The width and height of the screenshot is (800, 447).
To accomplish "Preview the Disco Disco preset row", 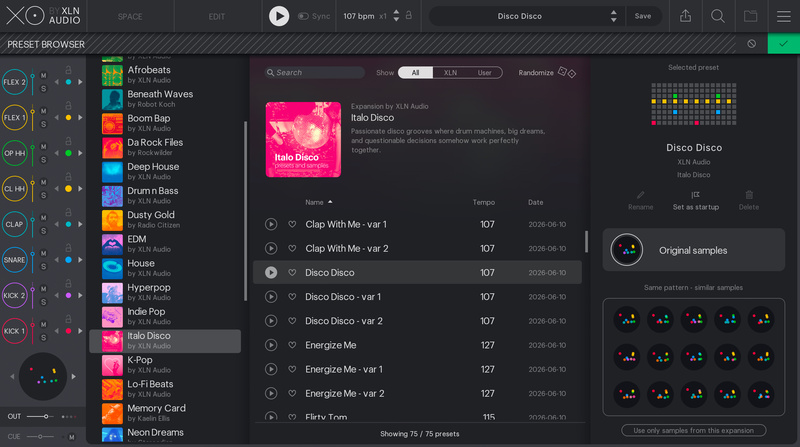I will pyautogui.click(x=271, y=272).
